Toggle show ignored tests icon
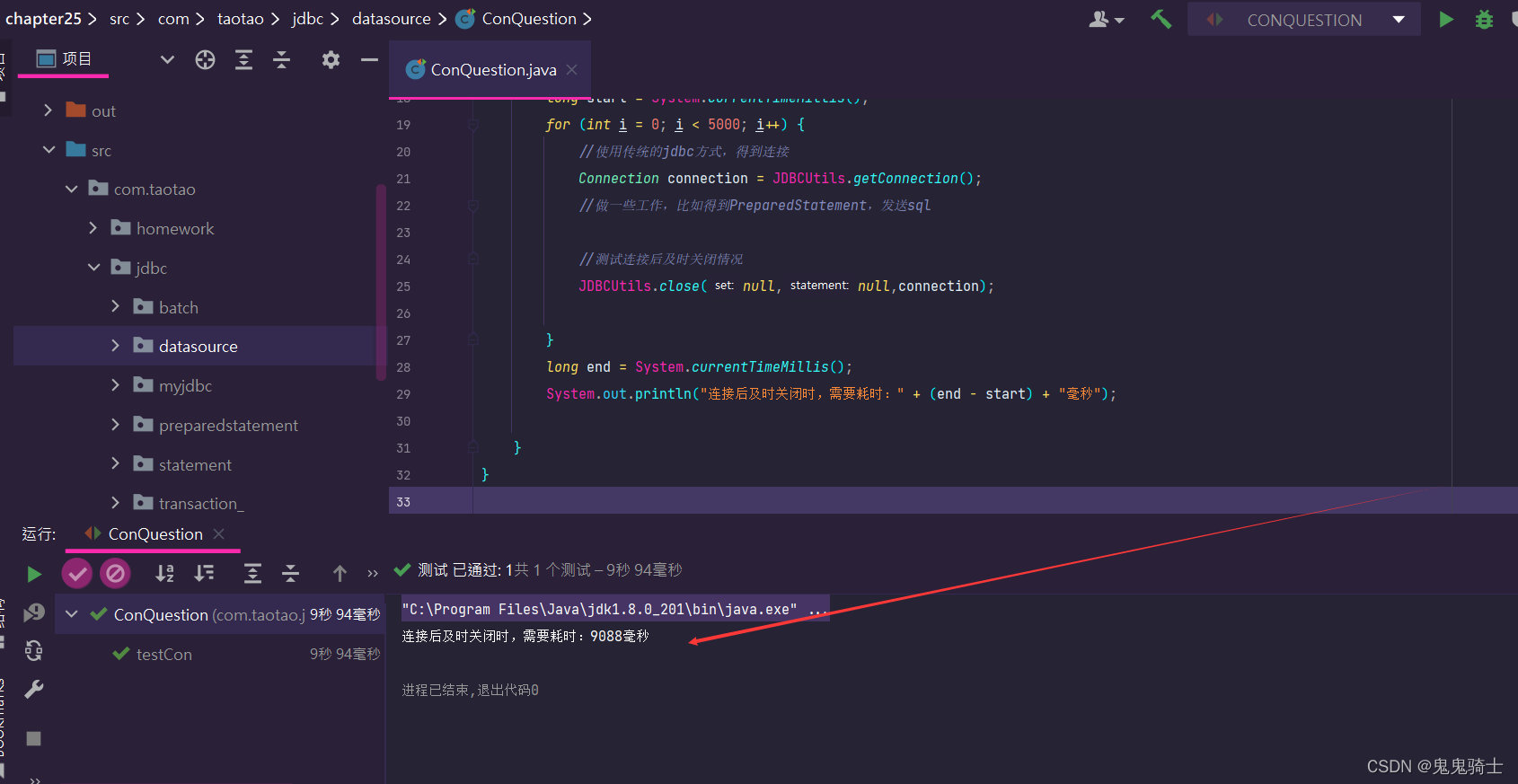Screen dimensions: 1518x784 click(115, 573)
